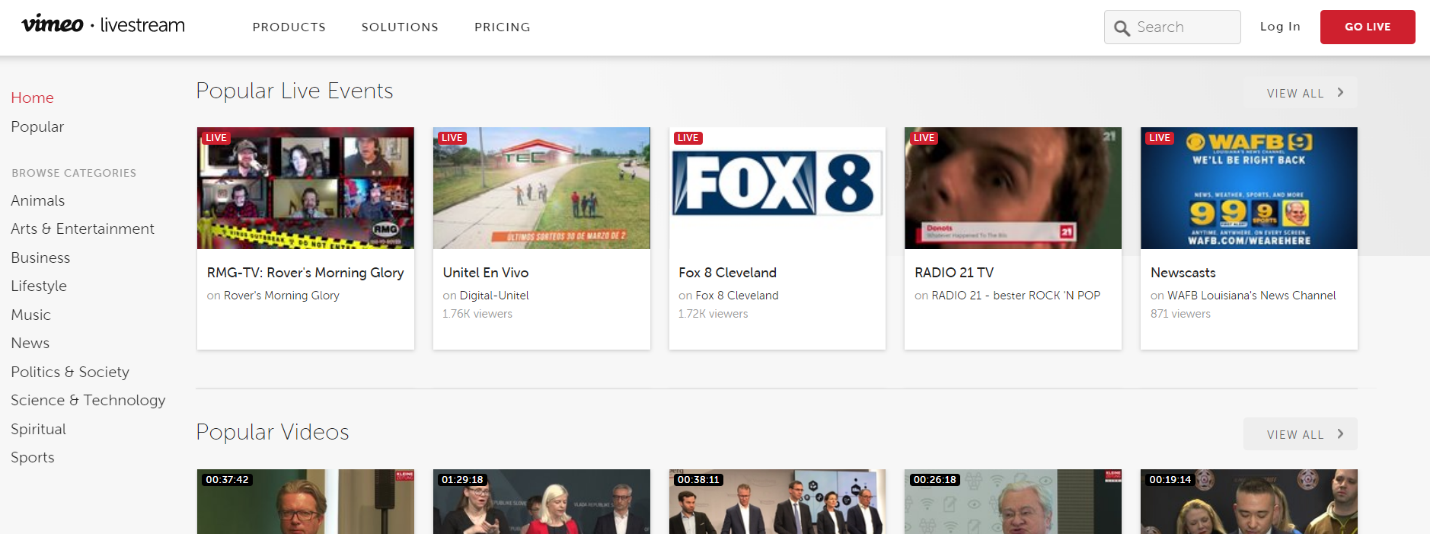
Task: Browse the News category
Action: (x=30, y=343)
